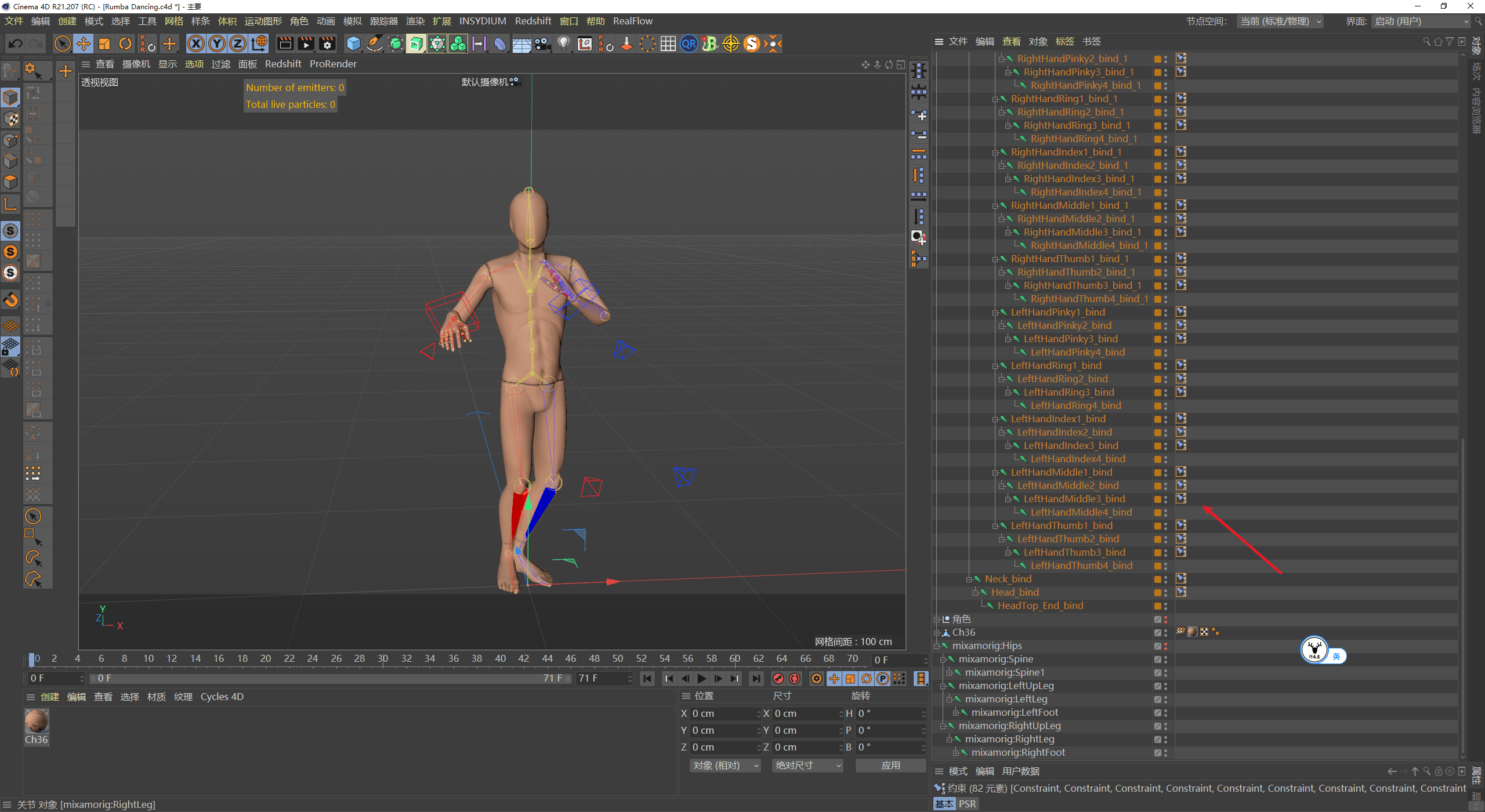Click frame 36 on the timeline ruler
Viewport: 1485px width, 812px height.
453,658
